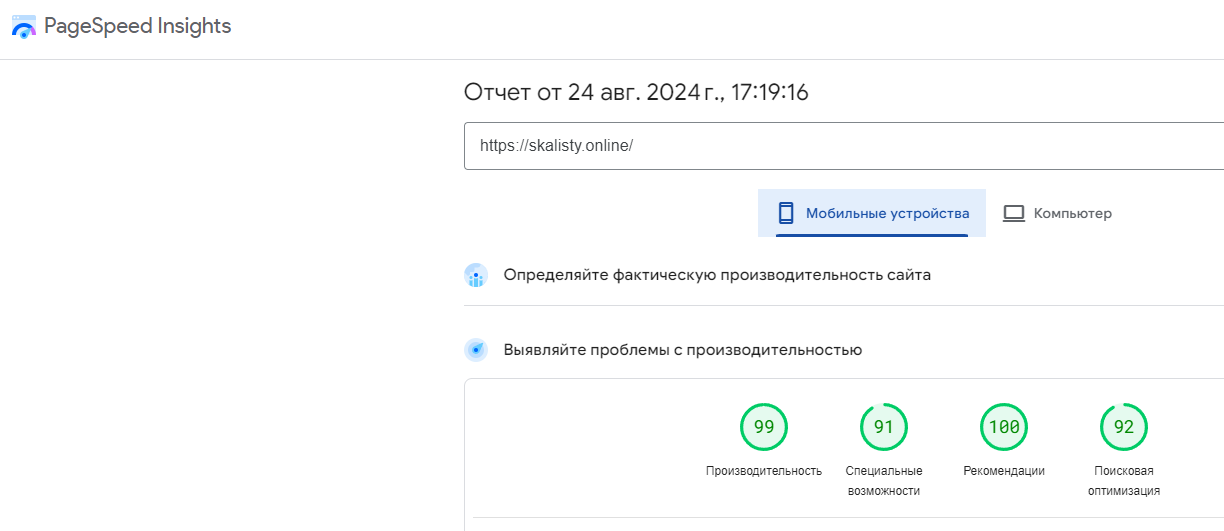
Task: Click the speed gauge icon beside Выявляйте
Action: 476,350
